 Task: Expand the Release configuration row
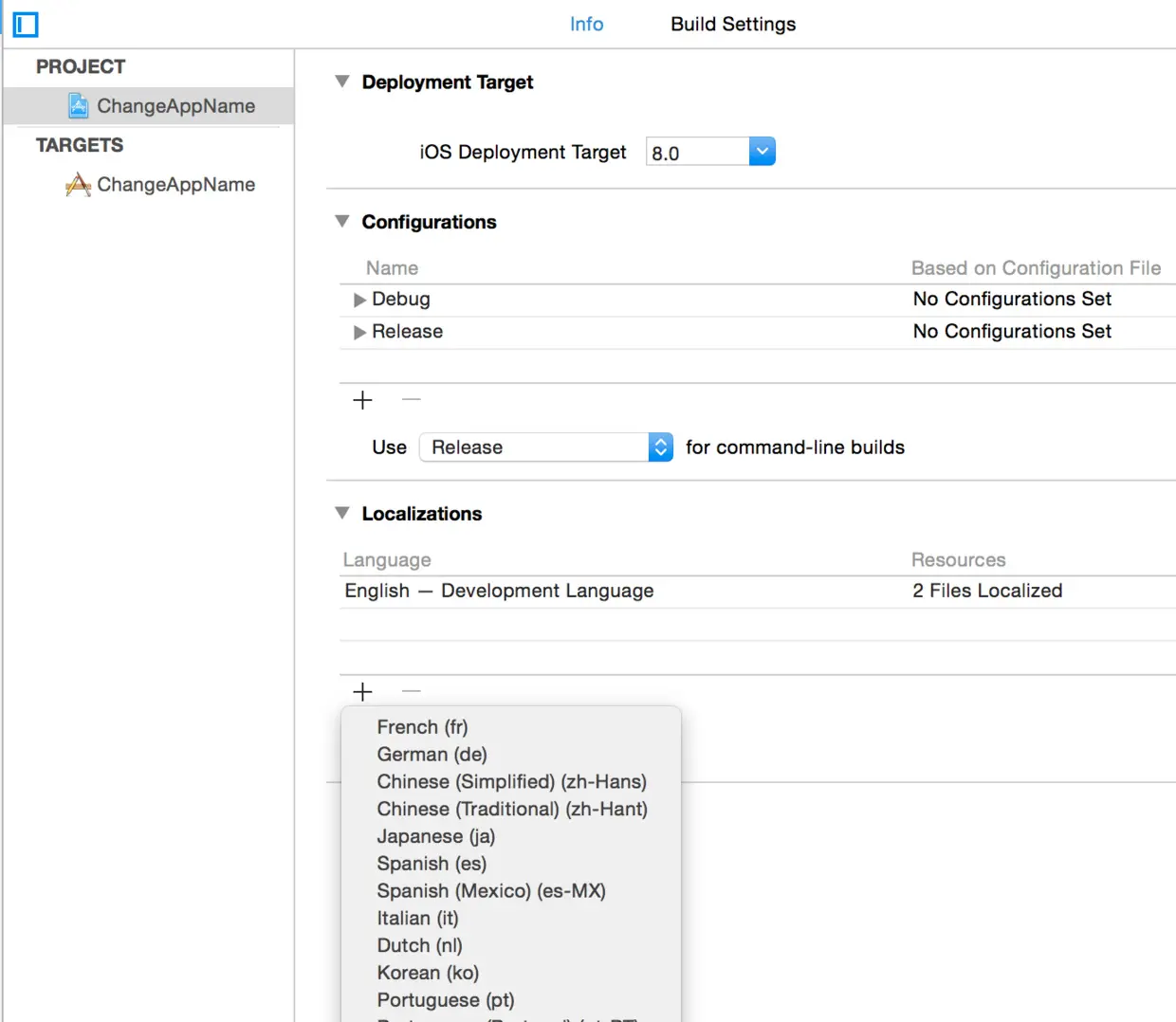point(359,333)
